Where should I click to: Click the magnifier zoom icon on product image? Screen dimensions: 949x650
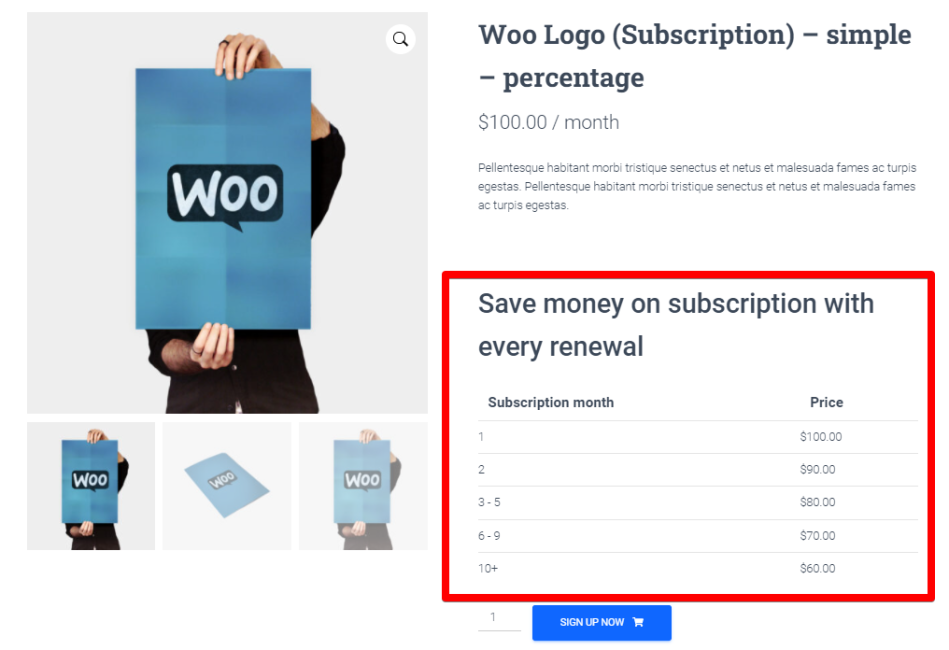click(x=400, y=39)
